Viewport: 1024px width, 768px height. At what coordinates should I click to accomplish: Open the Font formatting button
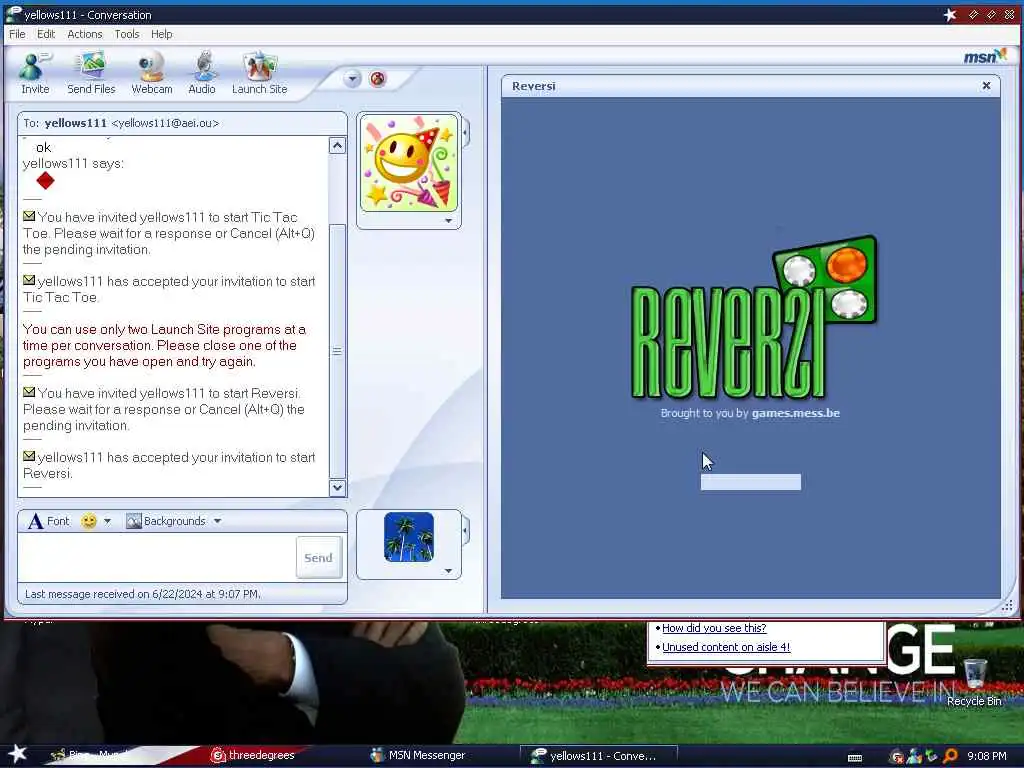pos(48,521)
